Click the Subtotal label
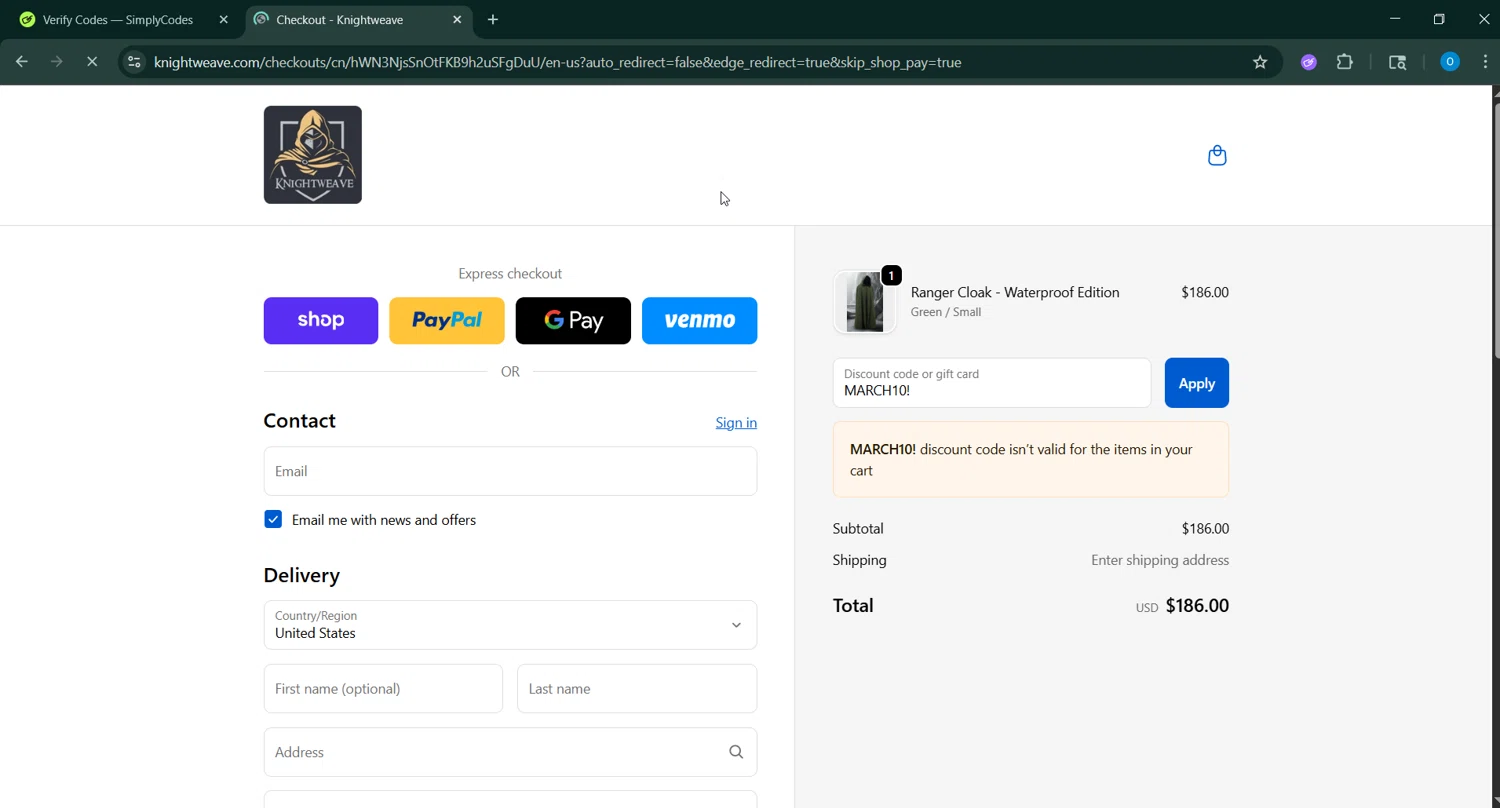1500x808 pixels. point(858,528)
